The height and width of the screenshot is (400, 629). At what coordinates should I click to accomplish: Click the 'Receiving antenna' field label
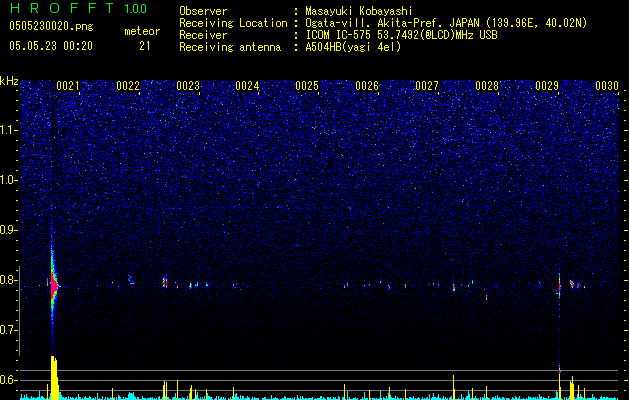coord(230,47)
